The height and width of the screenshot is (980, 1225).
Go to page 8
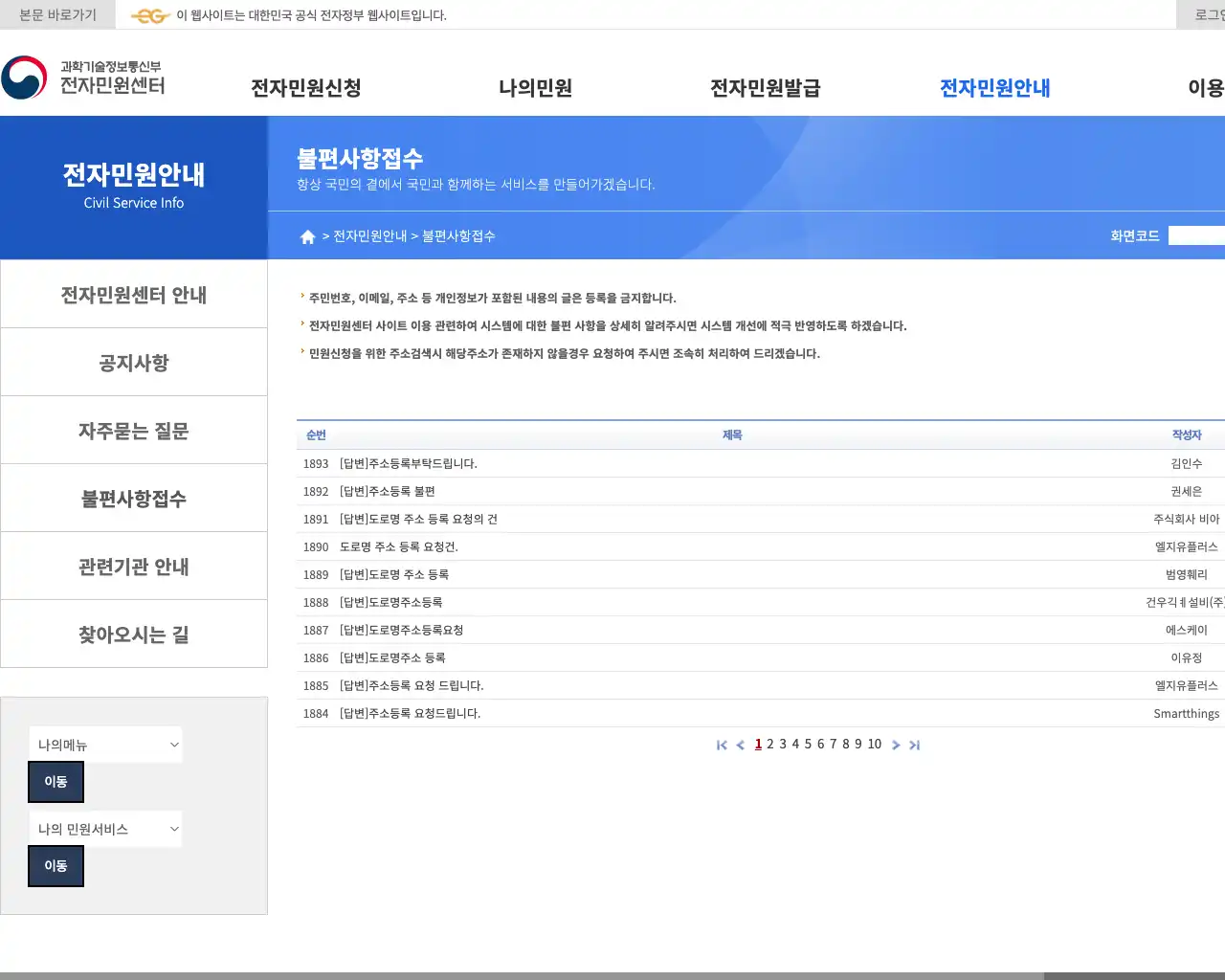pyautogui.click(x=845, y=744)
